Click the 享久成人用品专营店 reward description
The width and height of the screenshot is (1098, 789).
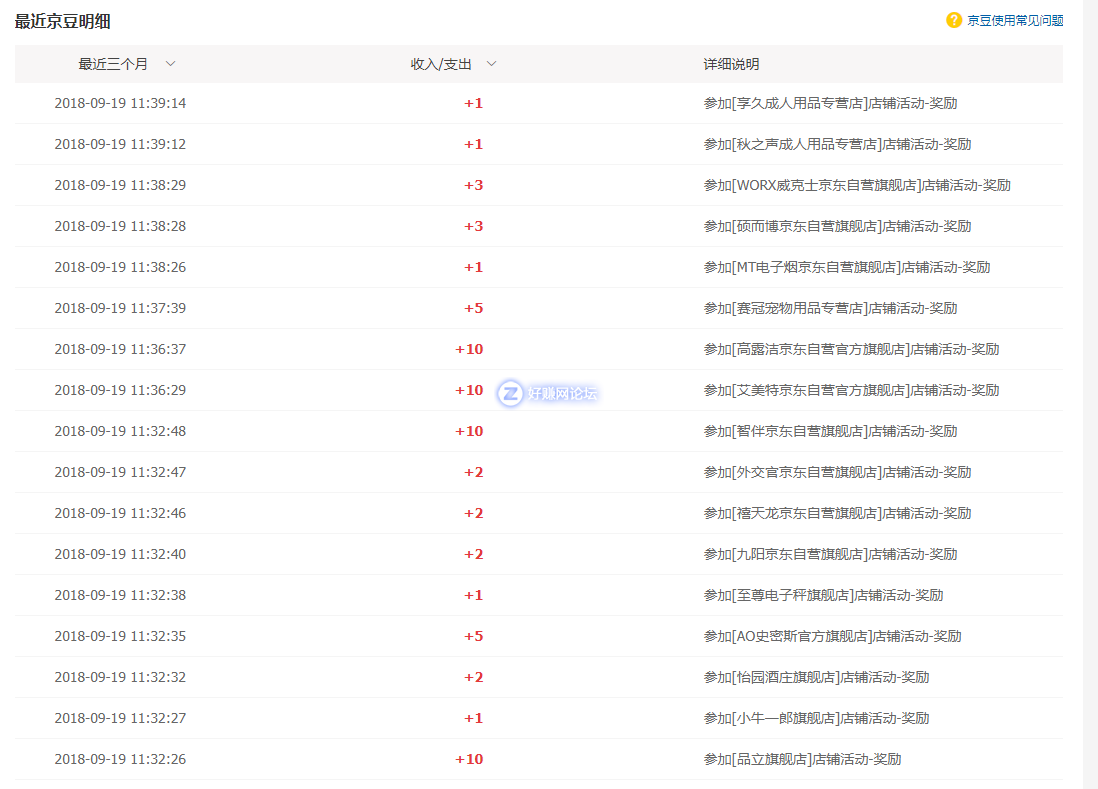pyautogui.click(x=831, y=103)
